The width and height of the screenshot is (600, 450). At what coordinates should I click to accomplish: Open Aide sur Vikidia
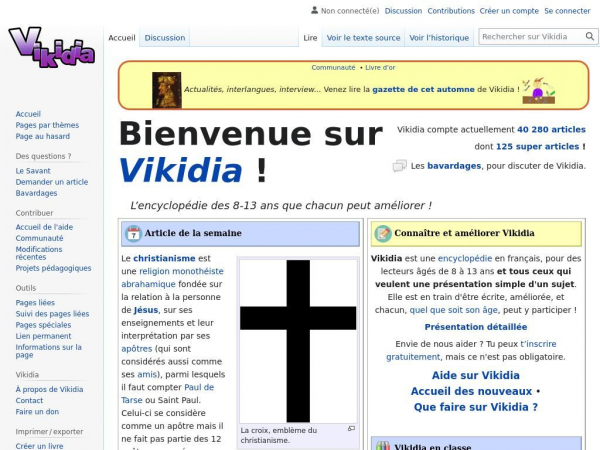pyautogui.click(x=476, y=375)
